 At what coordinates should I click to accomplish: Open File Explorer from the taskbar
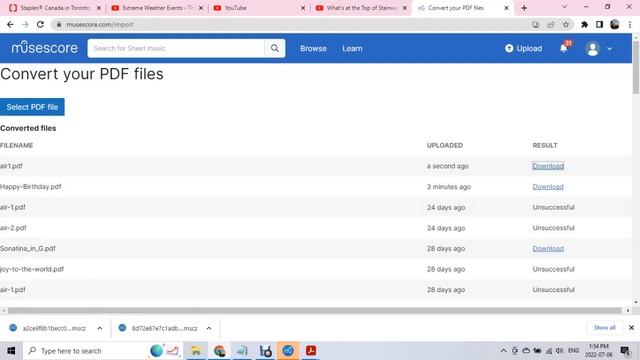196,351
